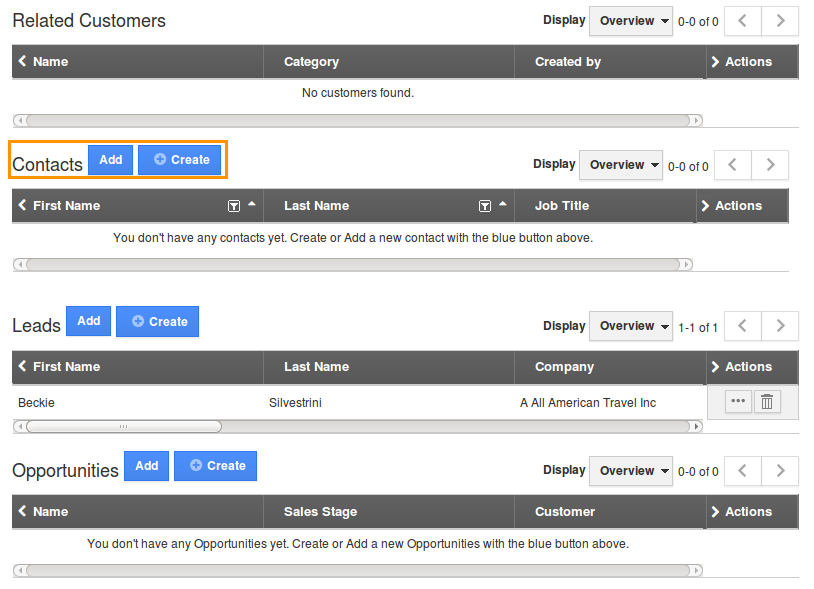This screenshot has width=814, height=589.
Task: Sort Contacts by First Name ascending arrow
Action: pos(252,204)
